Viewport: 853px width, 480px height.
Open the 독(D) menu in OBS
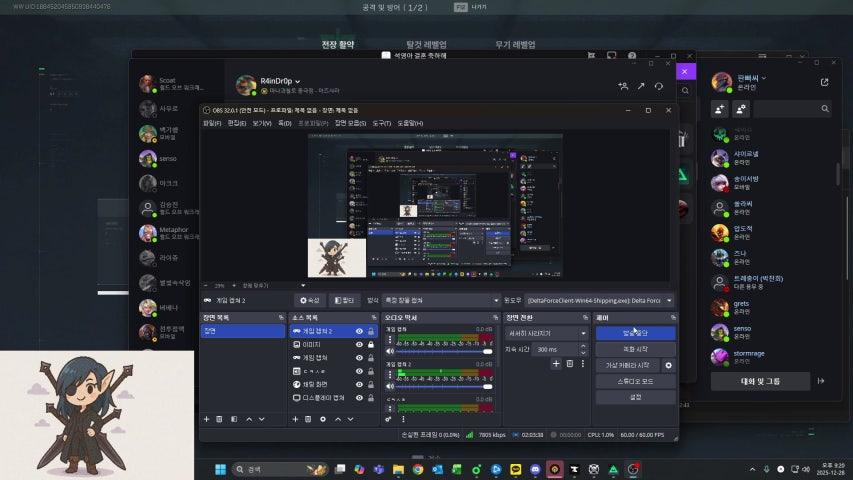pos(285,124)
